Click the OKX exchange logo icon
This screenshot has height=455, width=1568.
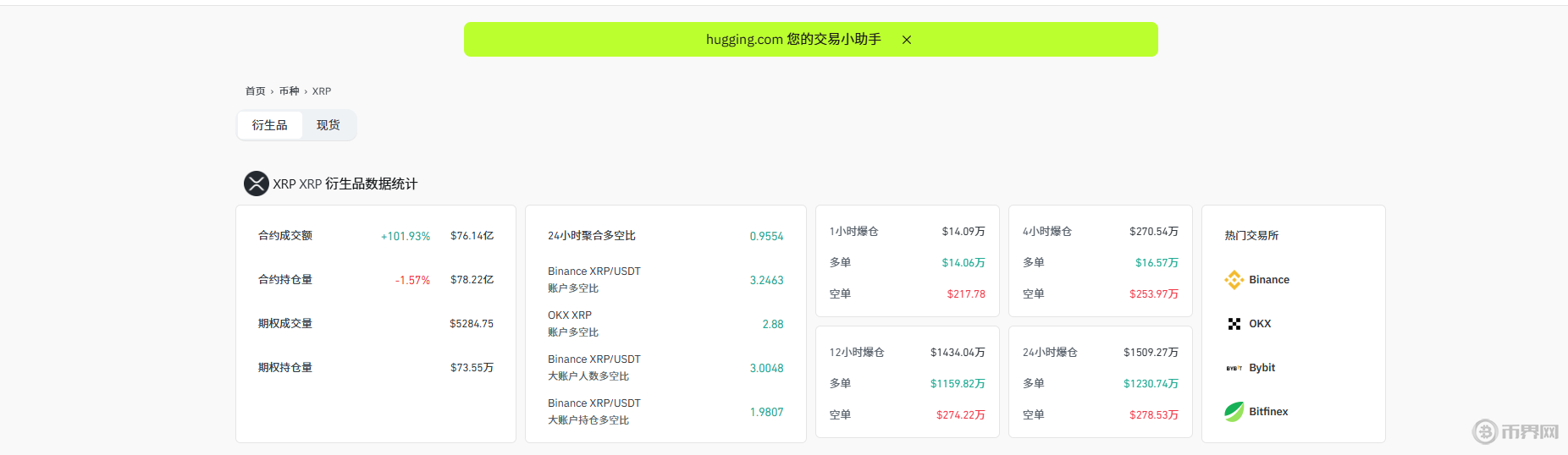click(1234, 324)
